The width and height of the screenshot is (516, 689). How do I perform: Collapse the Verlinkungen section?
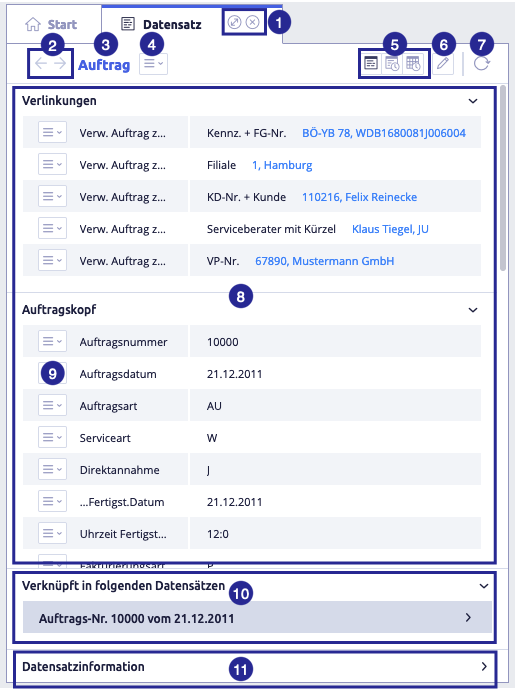[473, 101]
